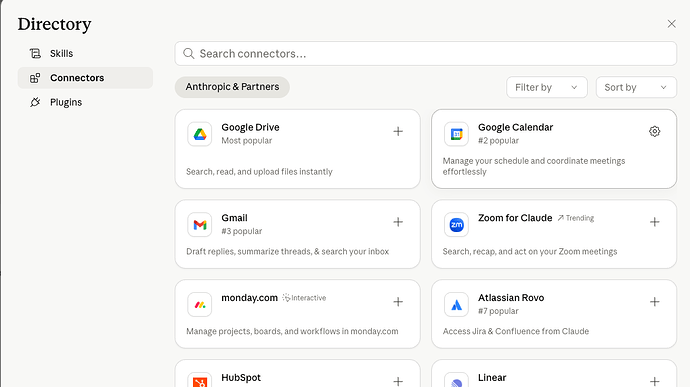690x387 pixels.
Task: Add the HubSpot connector
Action: coord(398,381)
